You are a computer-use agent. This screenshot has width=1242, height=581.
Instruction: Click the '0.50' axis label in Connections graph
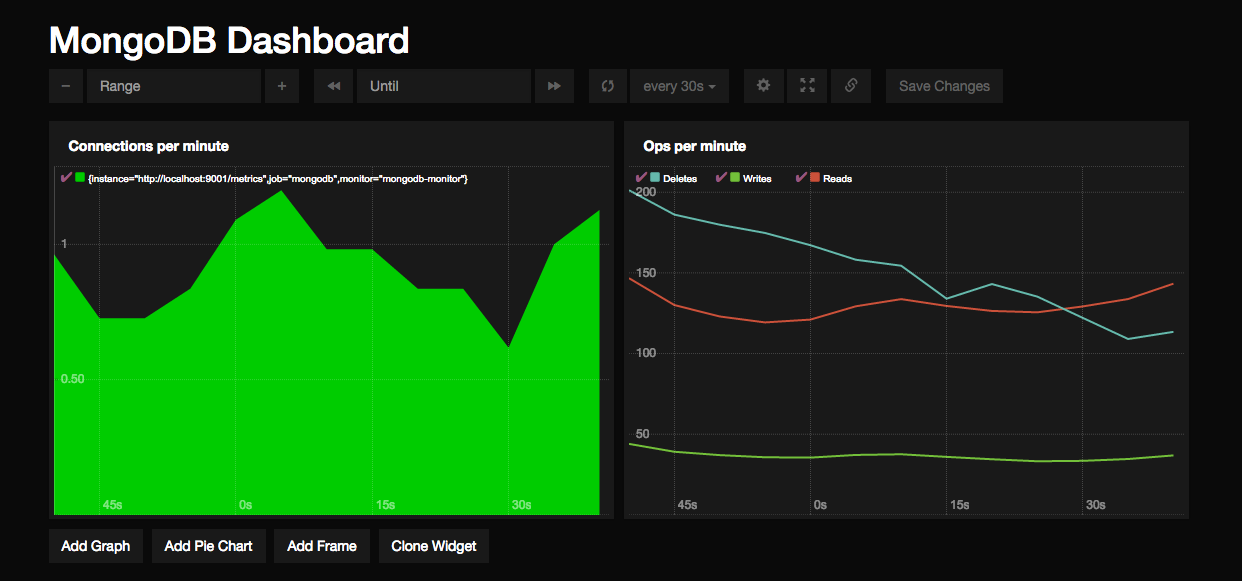tap(71, 379)
